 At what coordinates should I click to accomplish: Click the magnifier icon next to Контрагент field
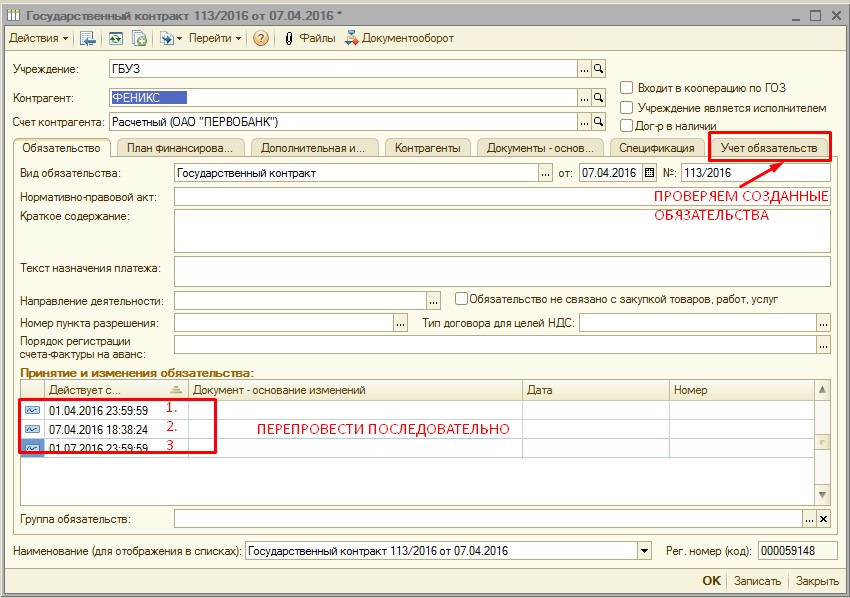point(599,98)
